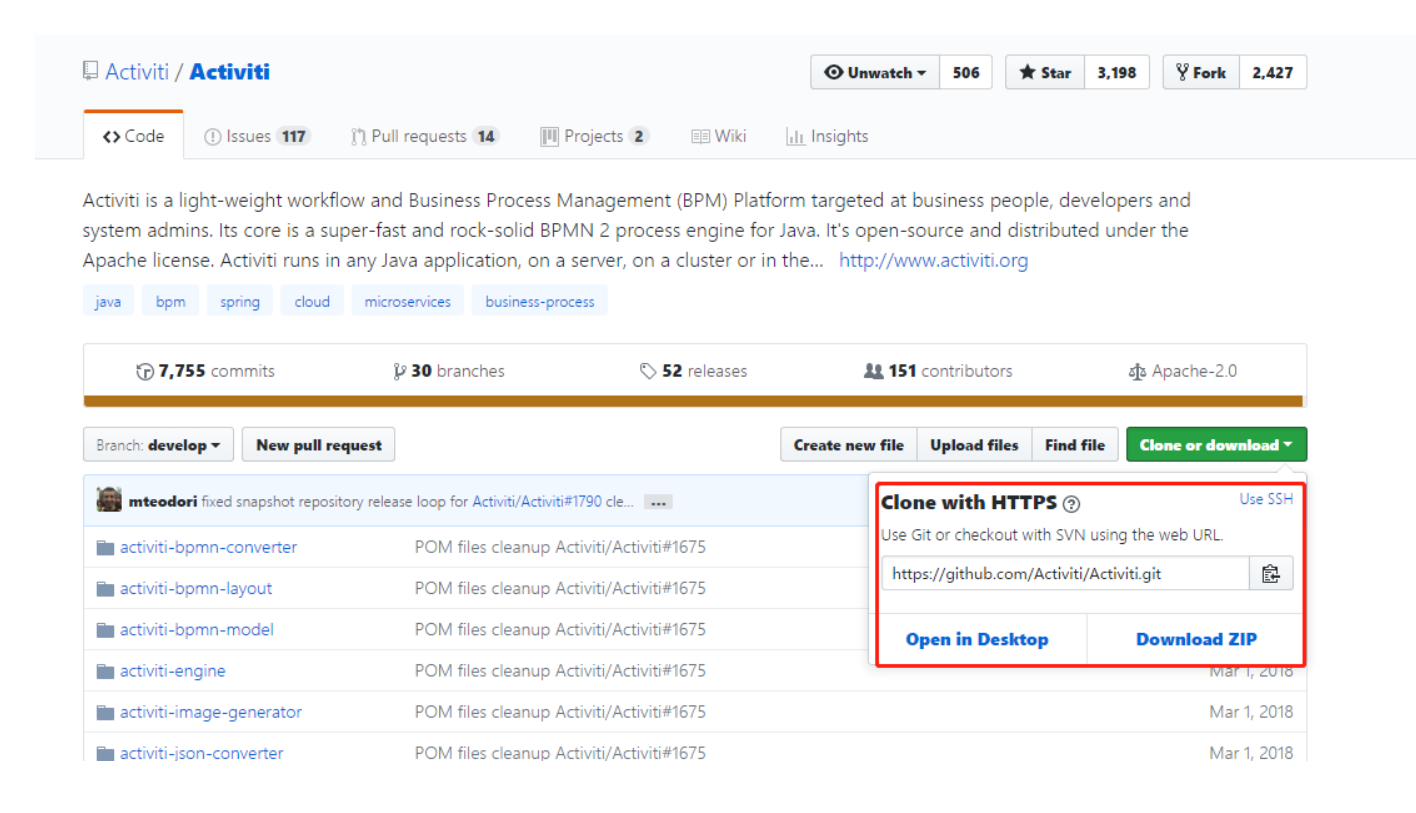Image resolution: width=1416 pixels, height=813 pixels.
Task: Open the Issues tab
Action: (257, 136)
